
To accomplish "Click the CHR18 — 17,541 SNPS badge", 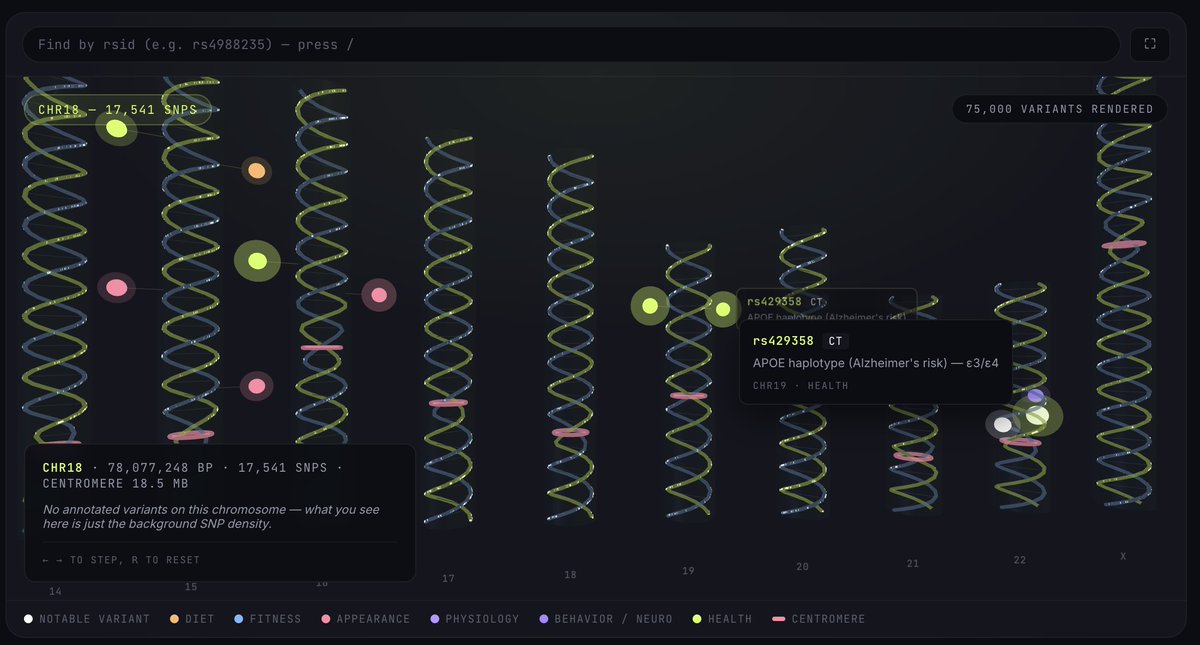I will [x=117, y=109].
